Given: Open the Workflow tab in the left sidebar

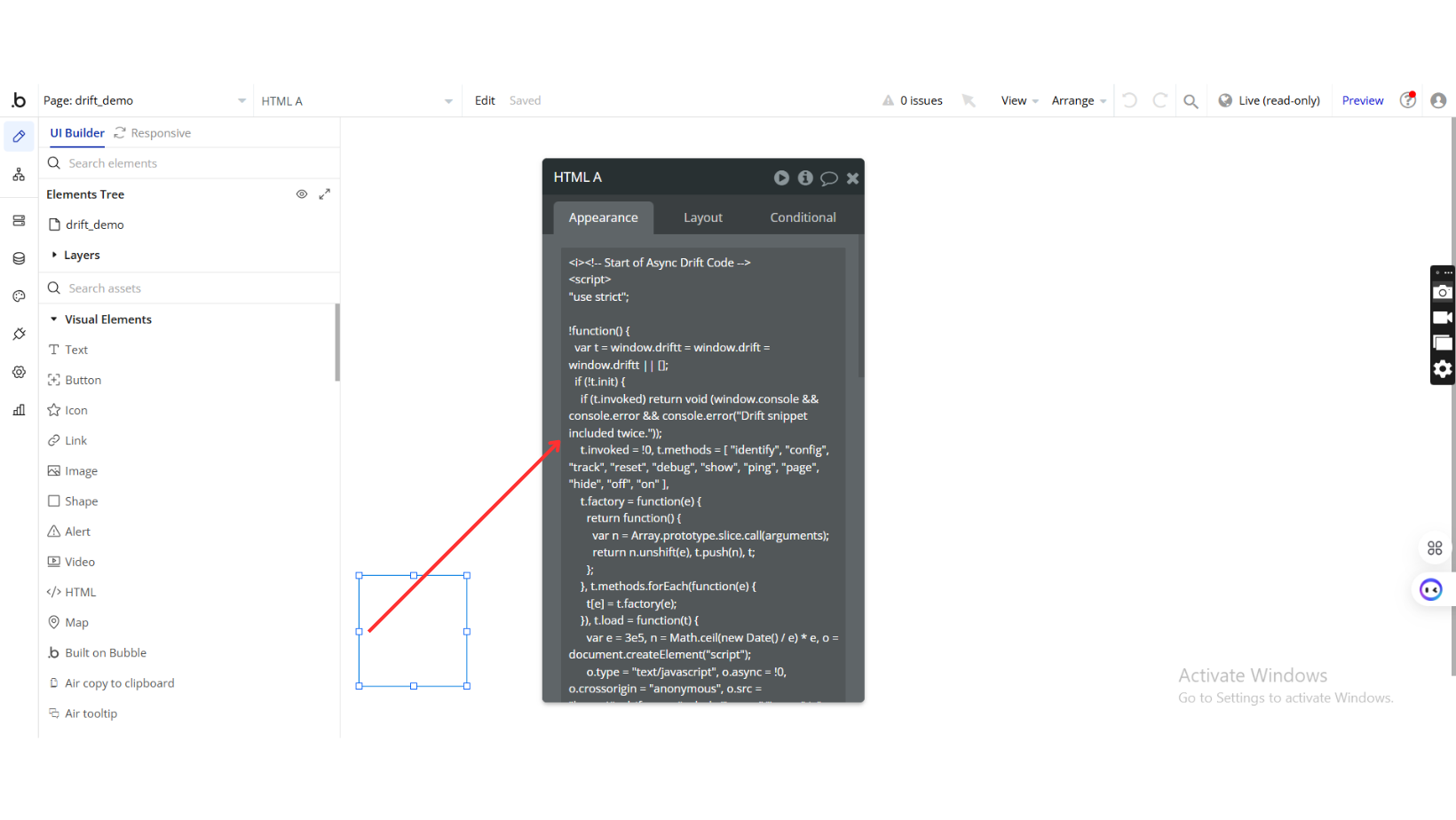Looking at the screenshot, I should click(x=19, y=175).
